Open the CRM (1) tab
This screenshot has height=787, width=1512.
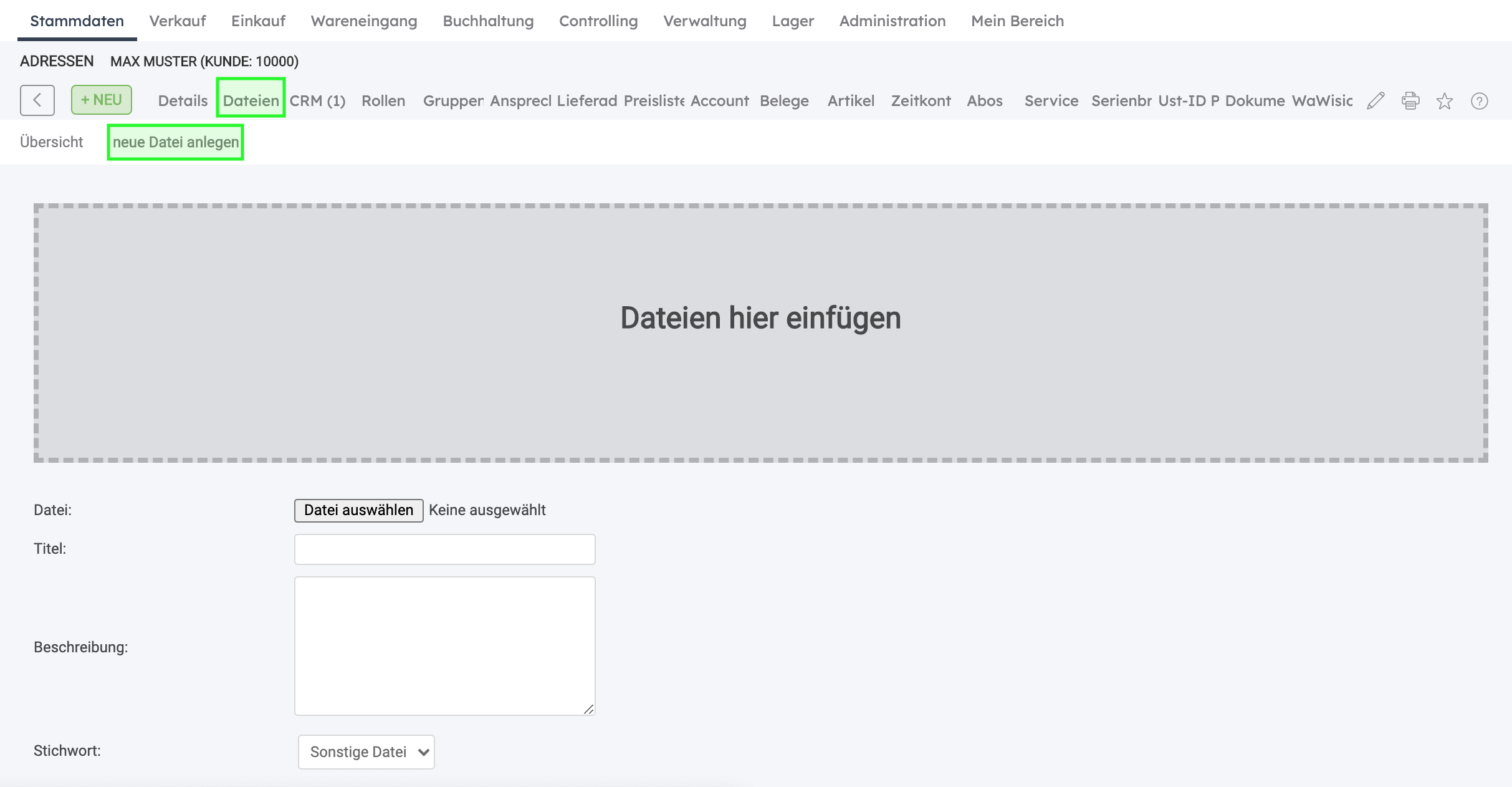point(317,100)
